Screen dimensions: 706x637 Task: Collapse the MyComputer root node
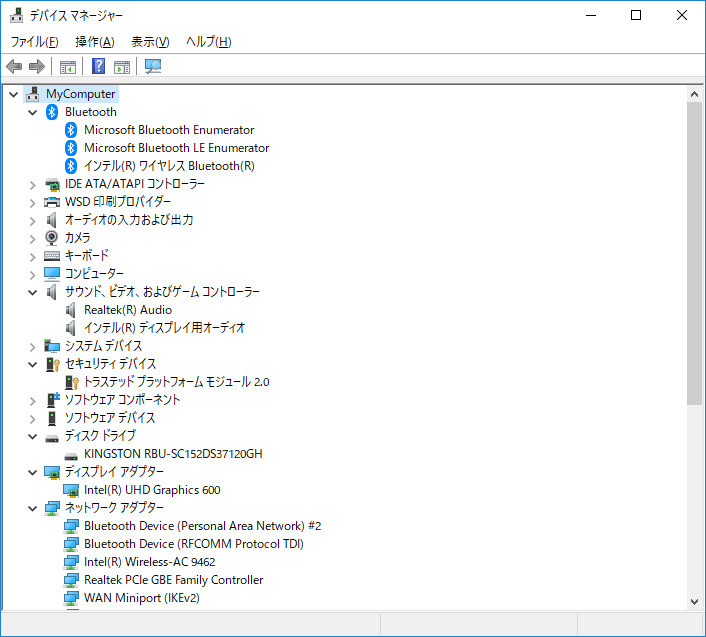(x=14, y=95)
